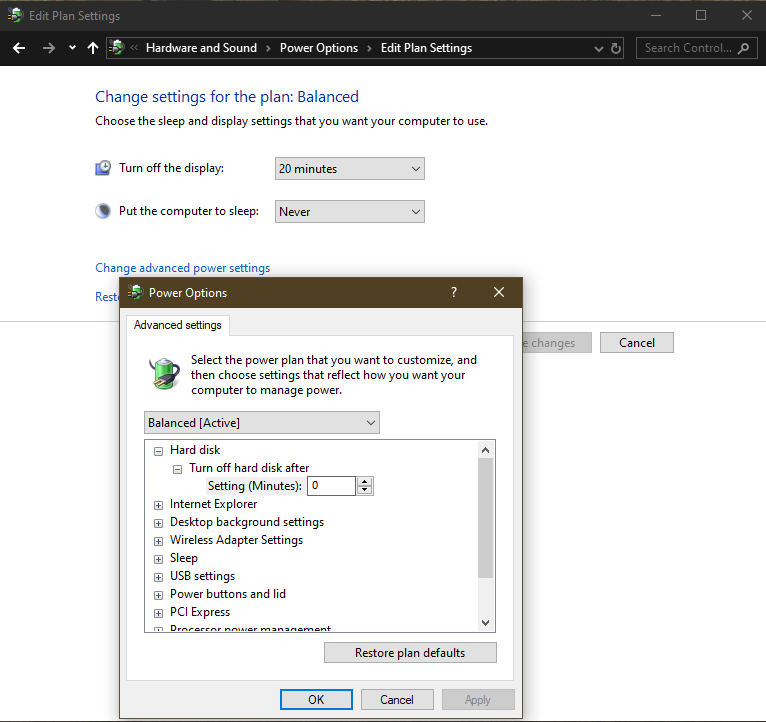Expand the address bar history dropdown
Viewport: 766px width, 722px height.
coord(598,48)
